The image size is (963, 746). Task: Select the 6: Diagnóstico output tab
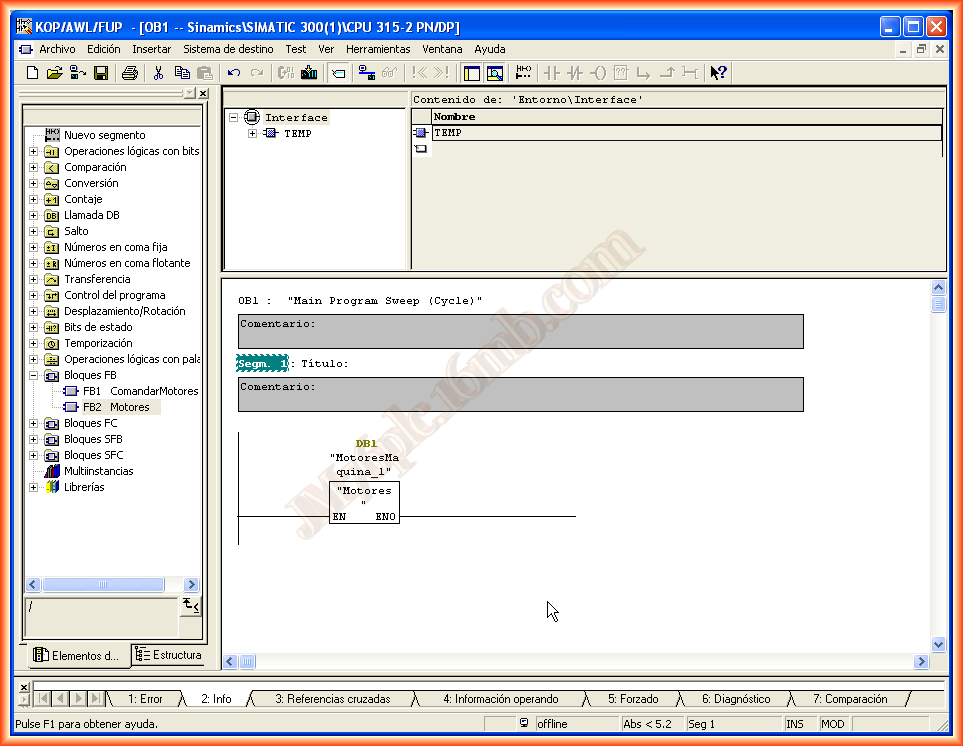[x=735, y=699]
